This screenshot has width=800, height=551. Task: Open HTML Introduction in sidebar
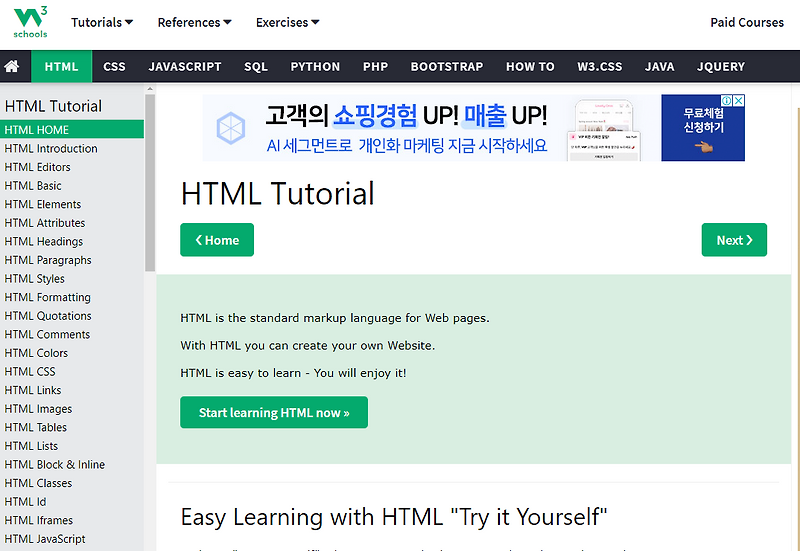point(72,148)
